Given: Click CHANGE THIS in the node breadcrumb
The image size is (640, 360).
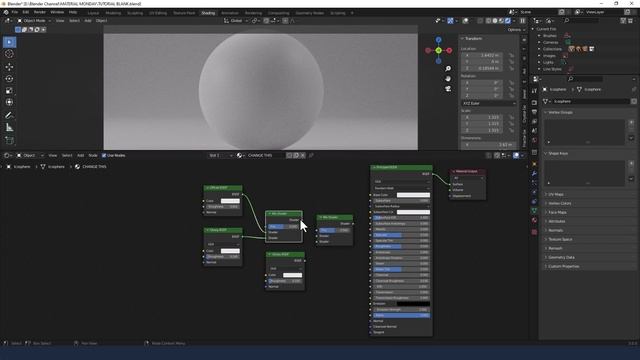Looking at the screenshot, I should [94, 167].
